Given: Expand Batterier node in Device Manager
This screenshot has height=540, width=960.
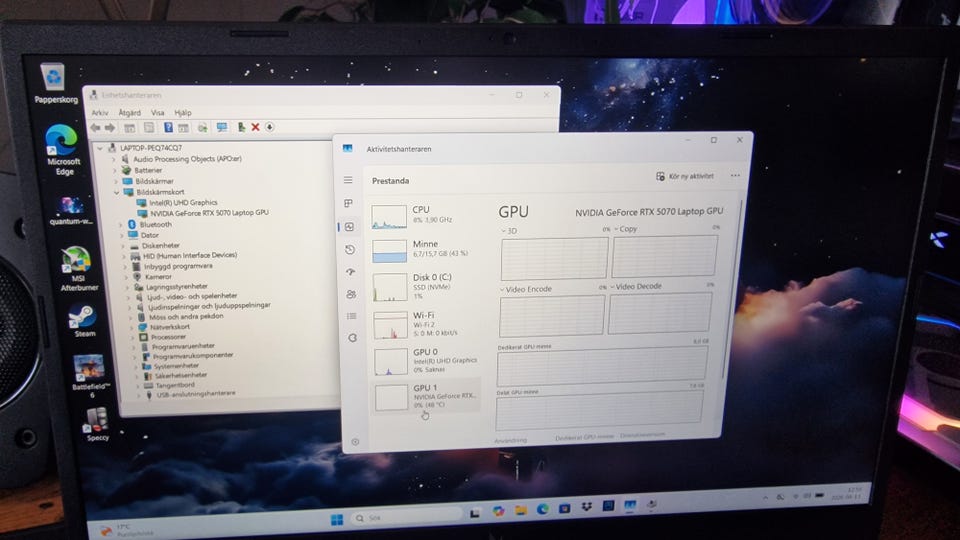Looking at the screenshot, I should pyautogui.click(x=114, y=170).
